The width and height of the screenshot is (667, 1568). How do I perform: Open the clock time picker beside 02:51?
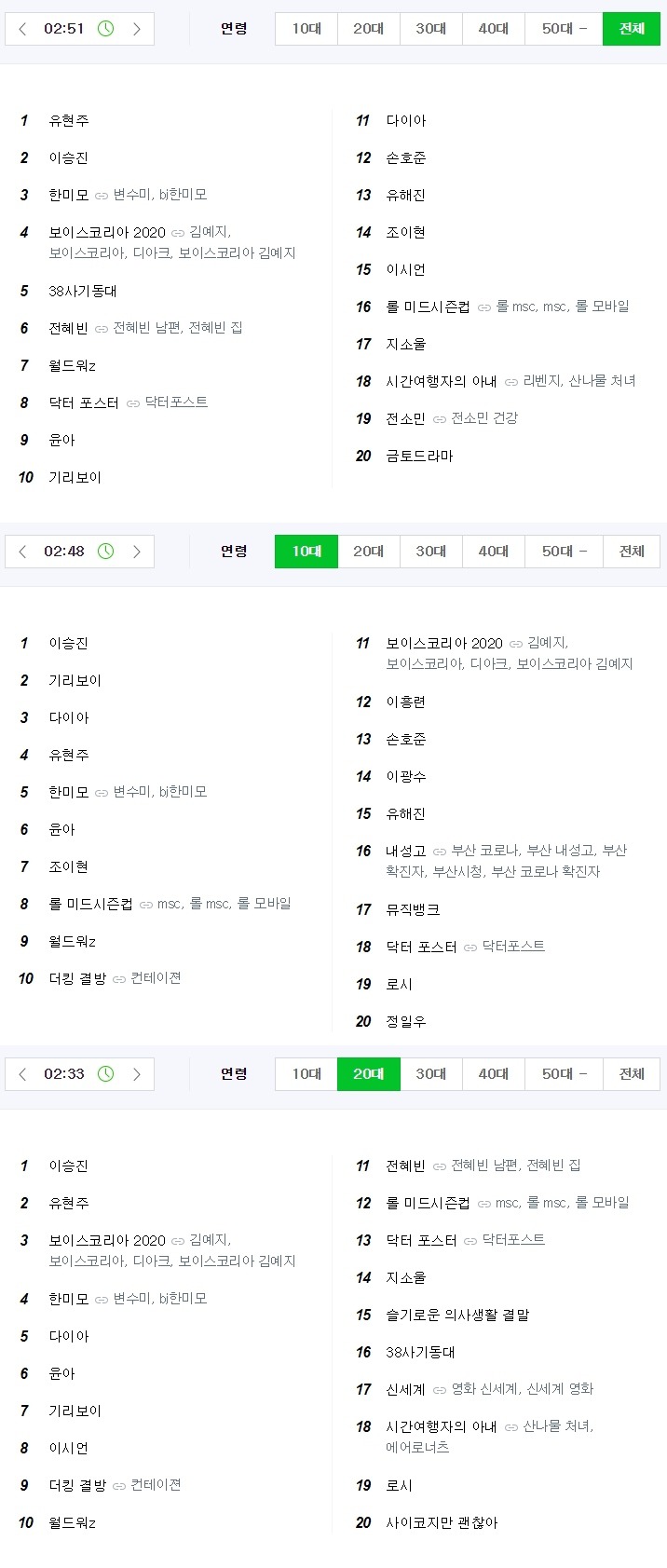click(106, 29)
